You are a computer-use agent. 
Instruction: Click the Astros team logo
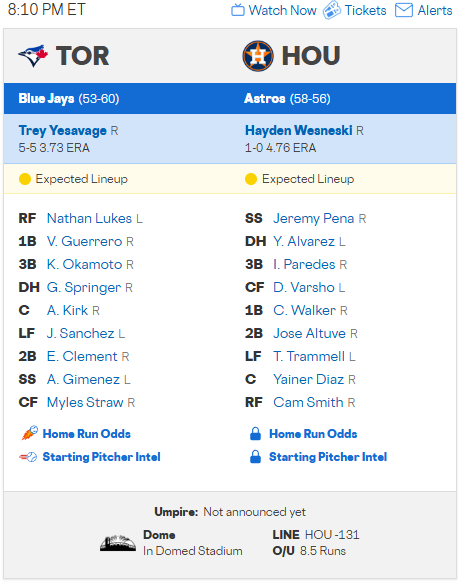pyautogui.click(x=258, y=56)
